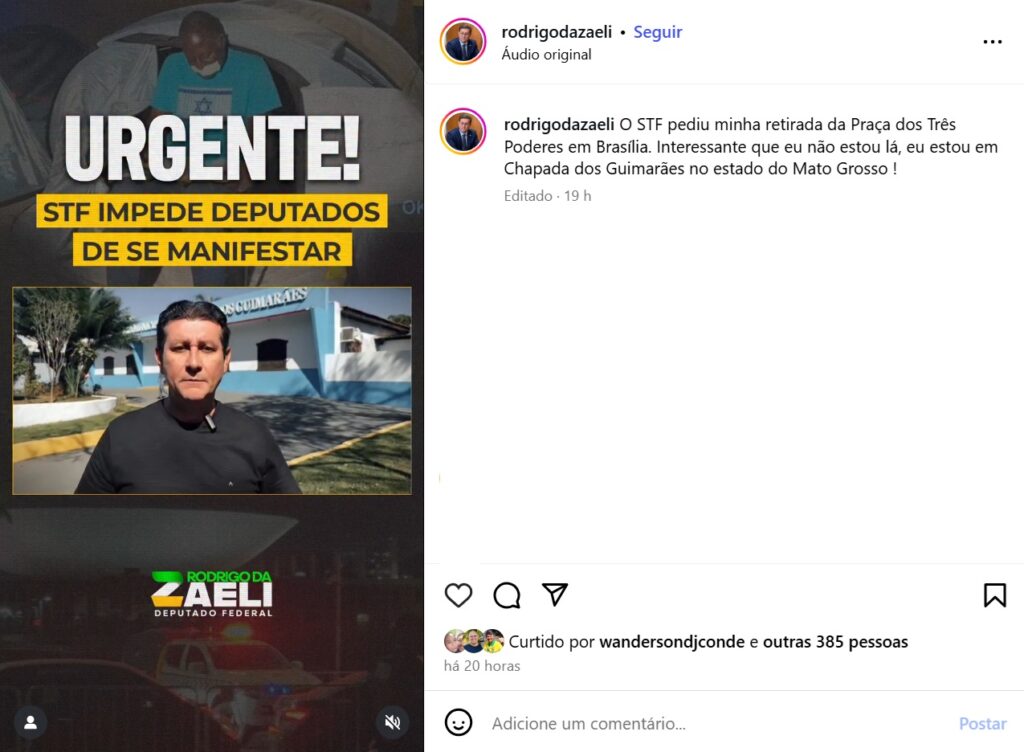Click Postar to submit comment
Image resolution: width=1024 pixels, height=752 pixels.
click(982, 723)
